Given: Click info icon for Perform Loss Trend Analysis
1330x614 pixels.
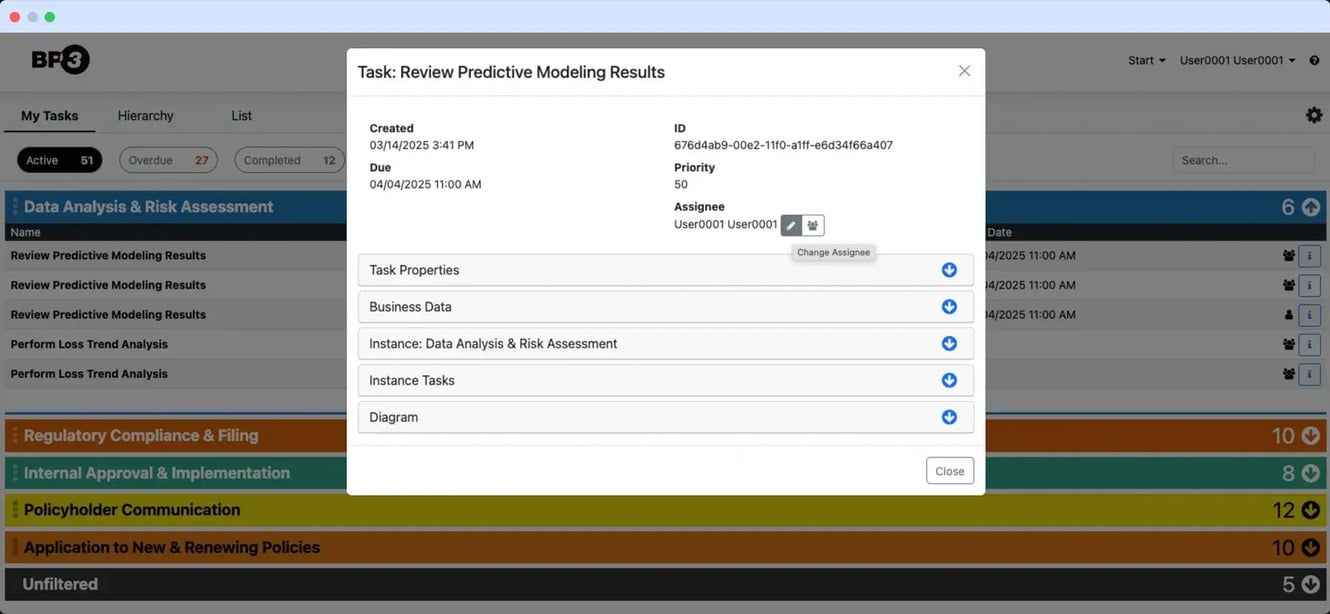Looking at the screenshot, I should (x=1309, y=344).
